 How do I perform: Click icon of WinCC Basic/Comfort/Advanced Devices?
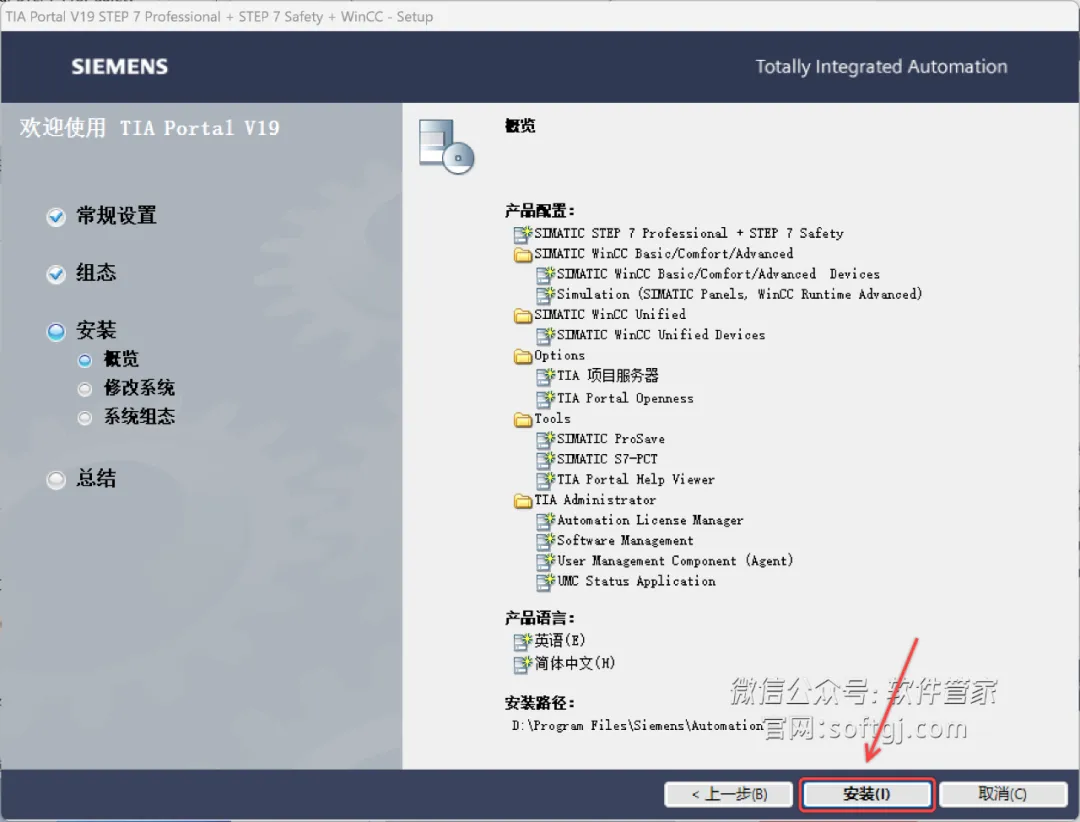546,274
